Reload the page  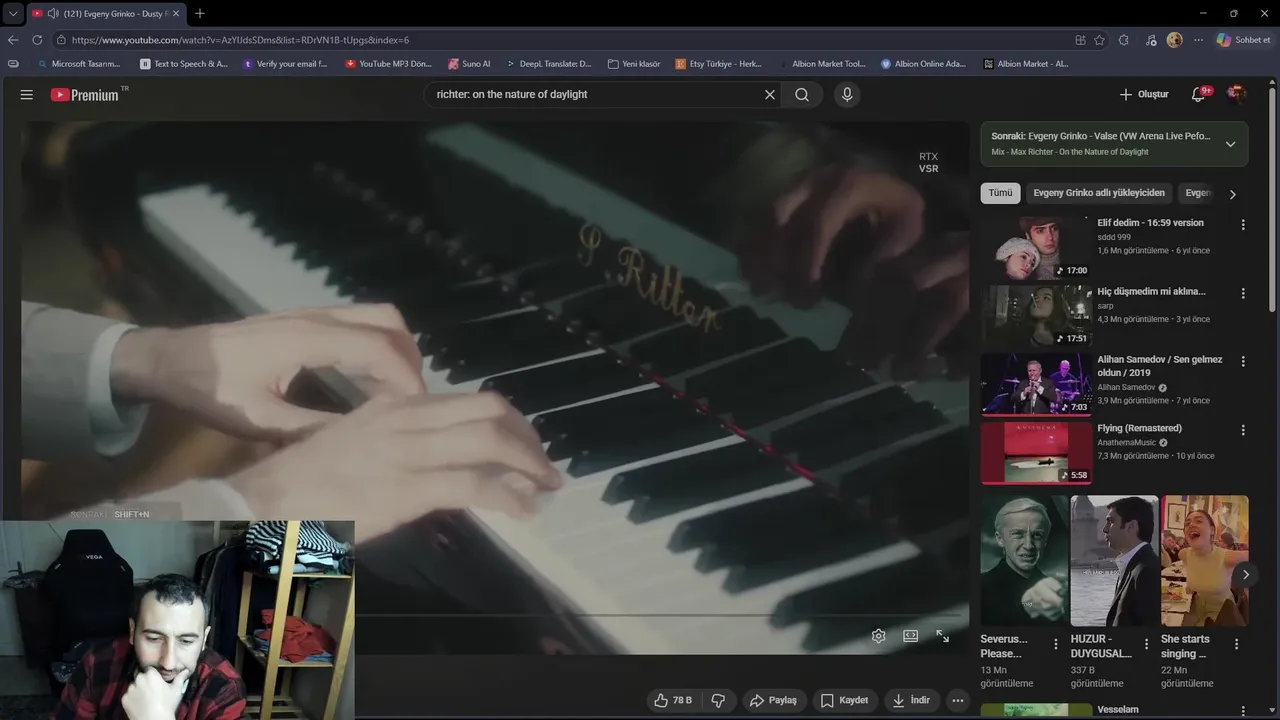pos(37,40)
